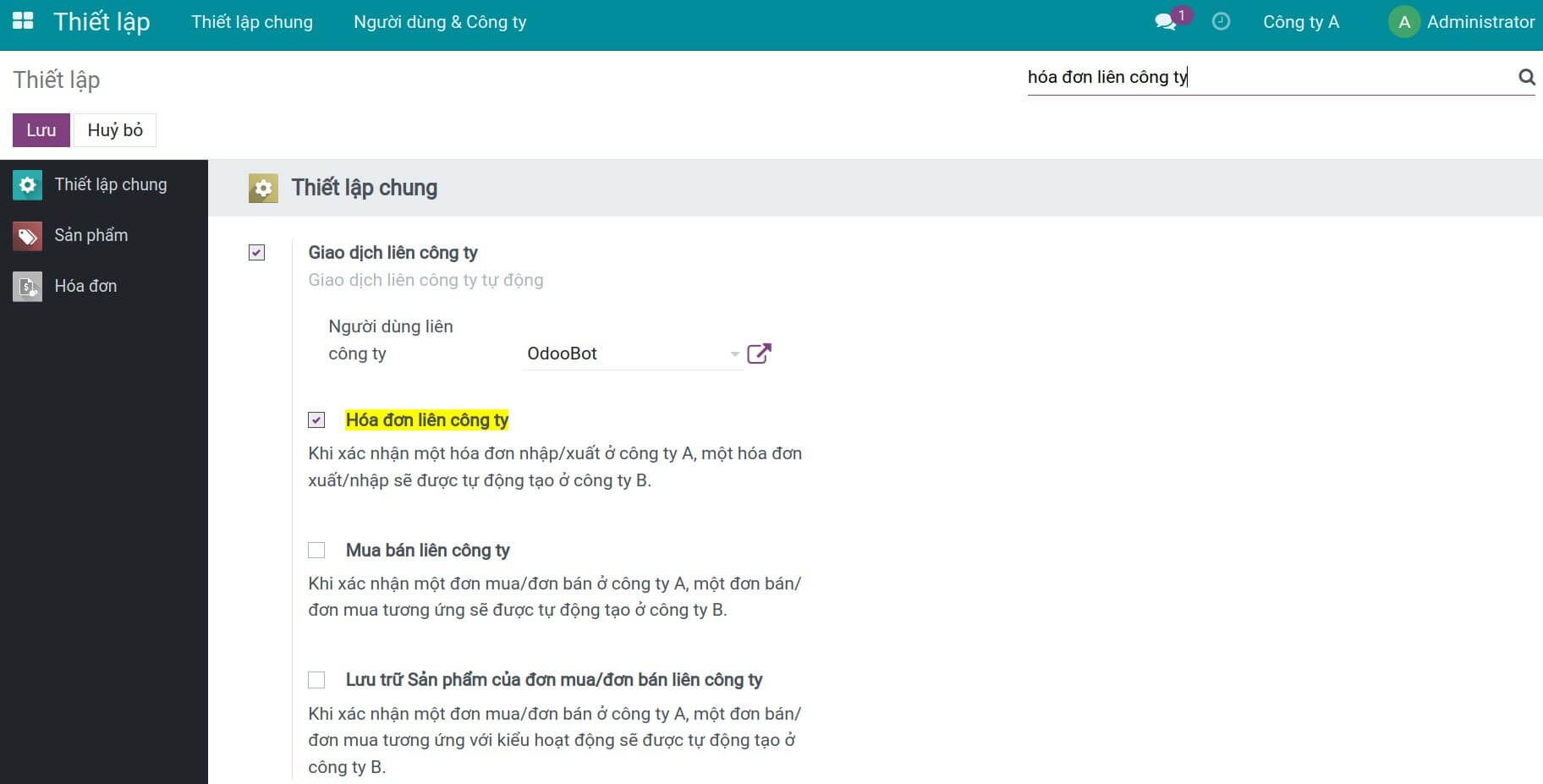1543x784 pixels.
Task: Select the Hóa đơn invoice icon
Action: [27, 287]
